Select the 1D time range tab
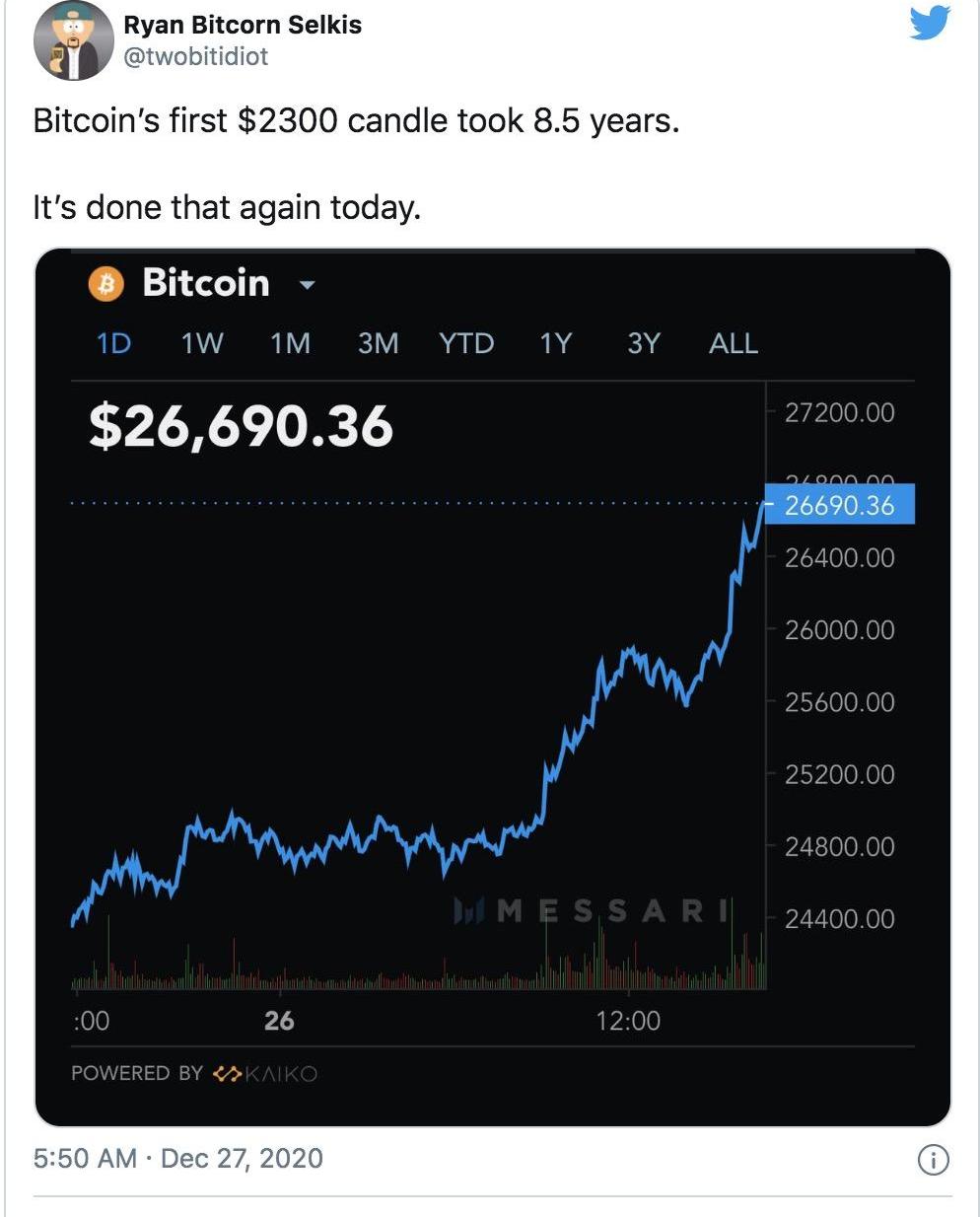This screenshot has height=1217, width=980. click(x=113, y=343)
